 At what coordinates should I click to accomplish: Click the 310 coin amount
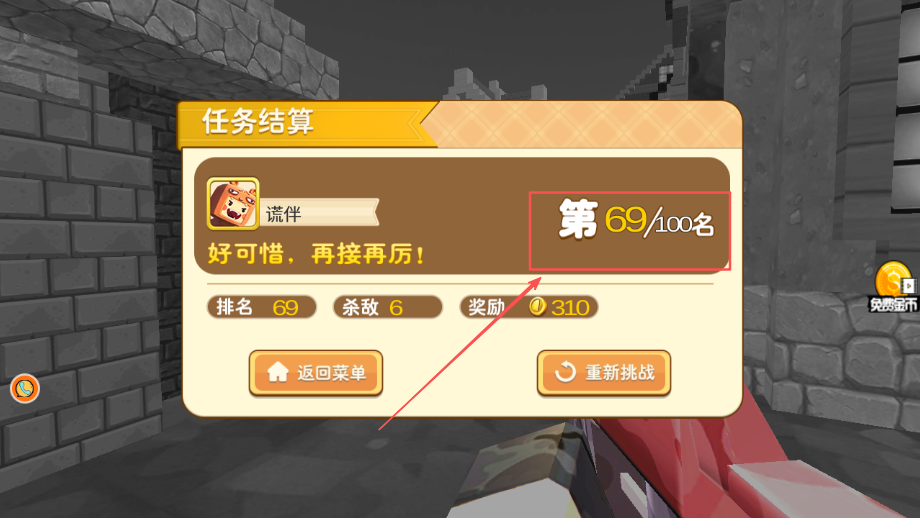(570, 307)
